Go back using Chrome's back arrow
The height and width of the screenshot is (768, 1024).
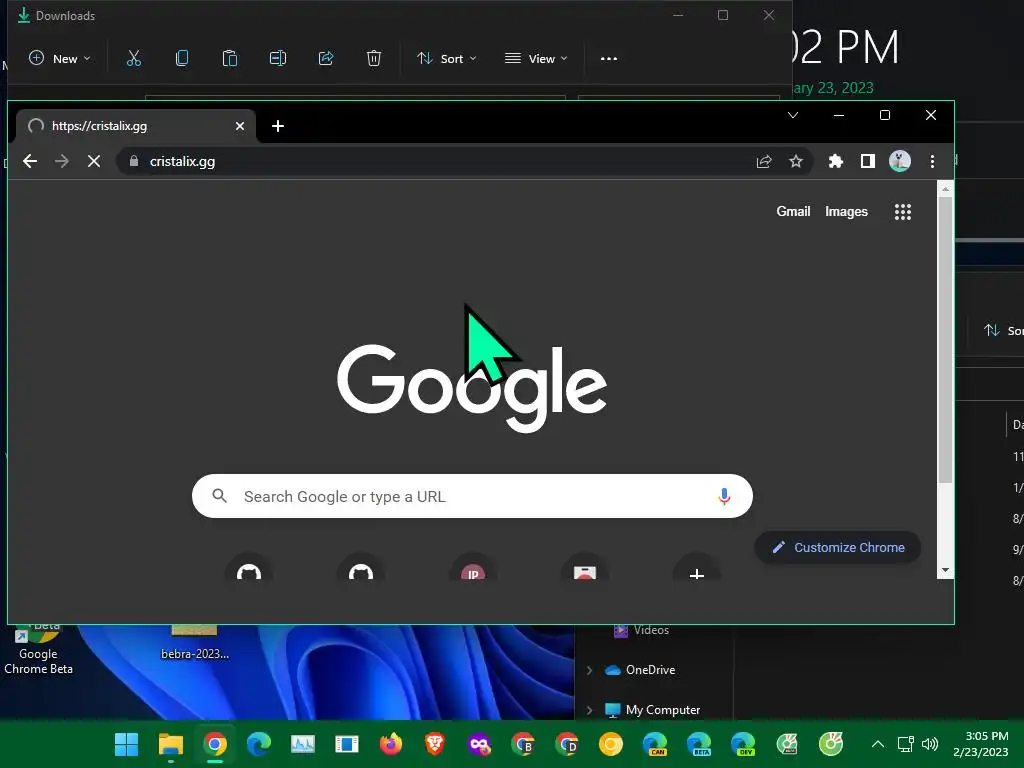click(30, 161)
